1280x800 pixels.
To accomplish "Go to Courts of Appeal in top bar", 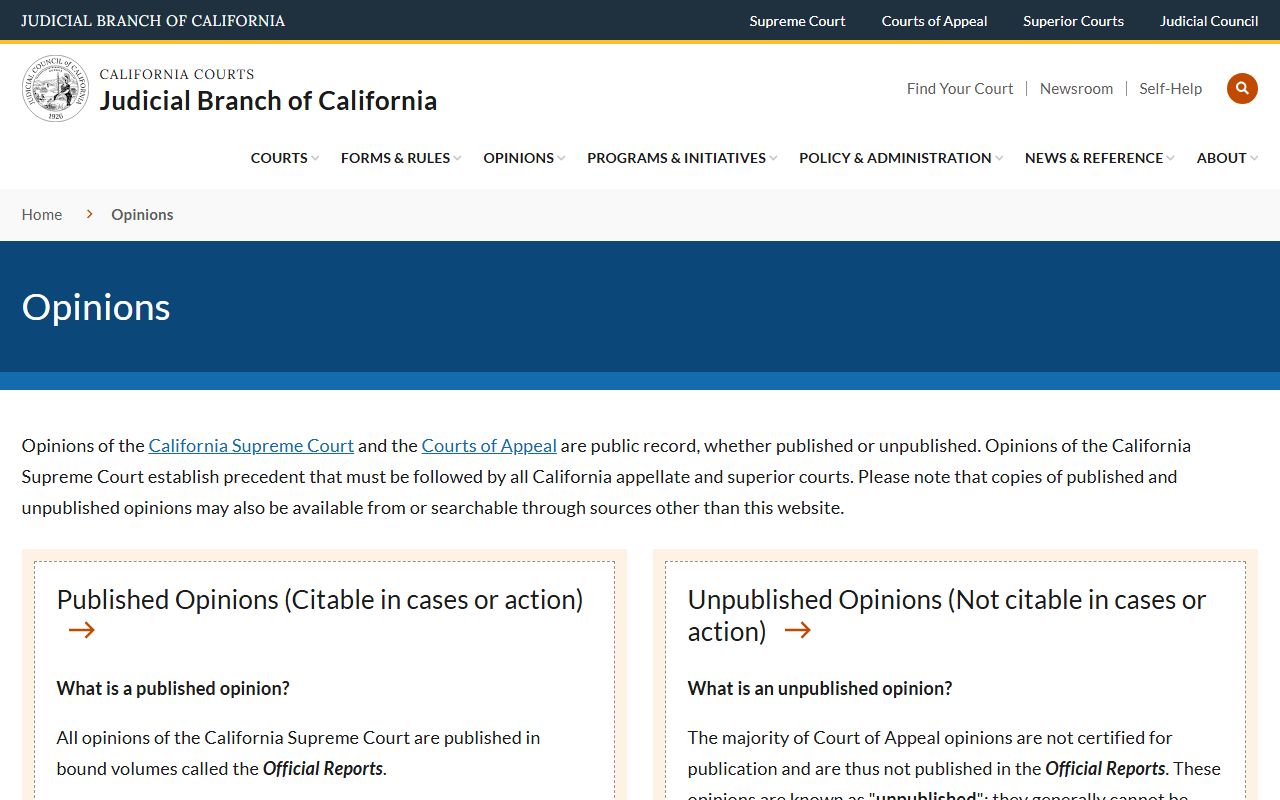I will (x=934, y=21).
